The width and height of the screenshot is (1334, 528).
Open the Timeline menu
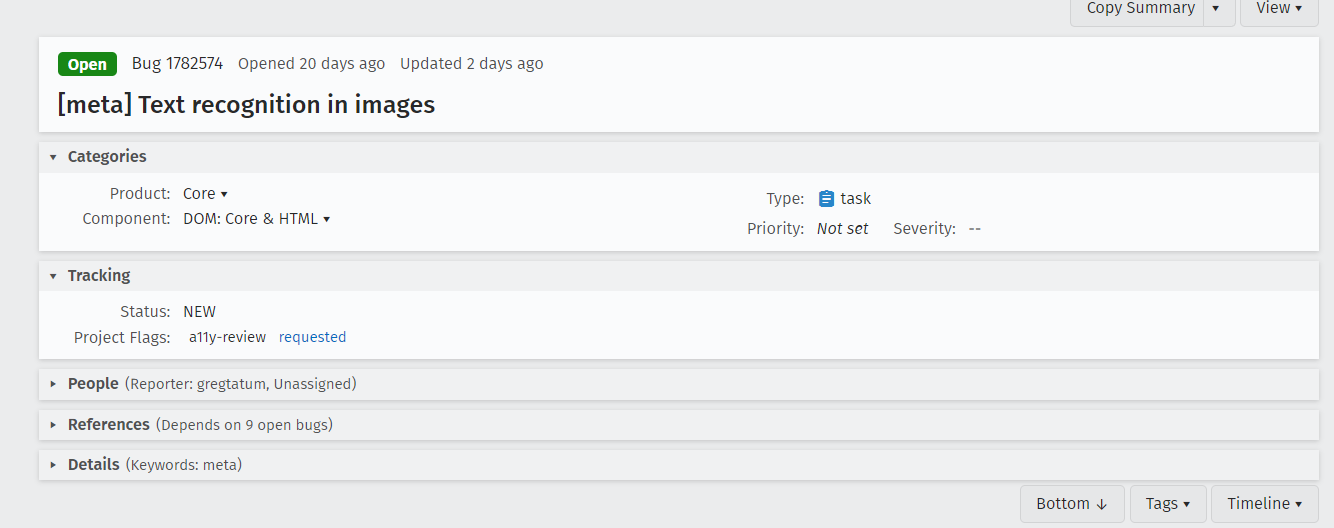click(1264, 504)
